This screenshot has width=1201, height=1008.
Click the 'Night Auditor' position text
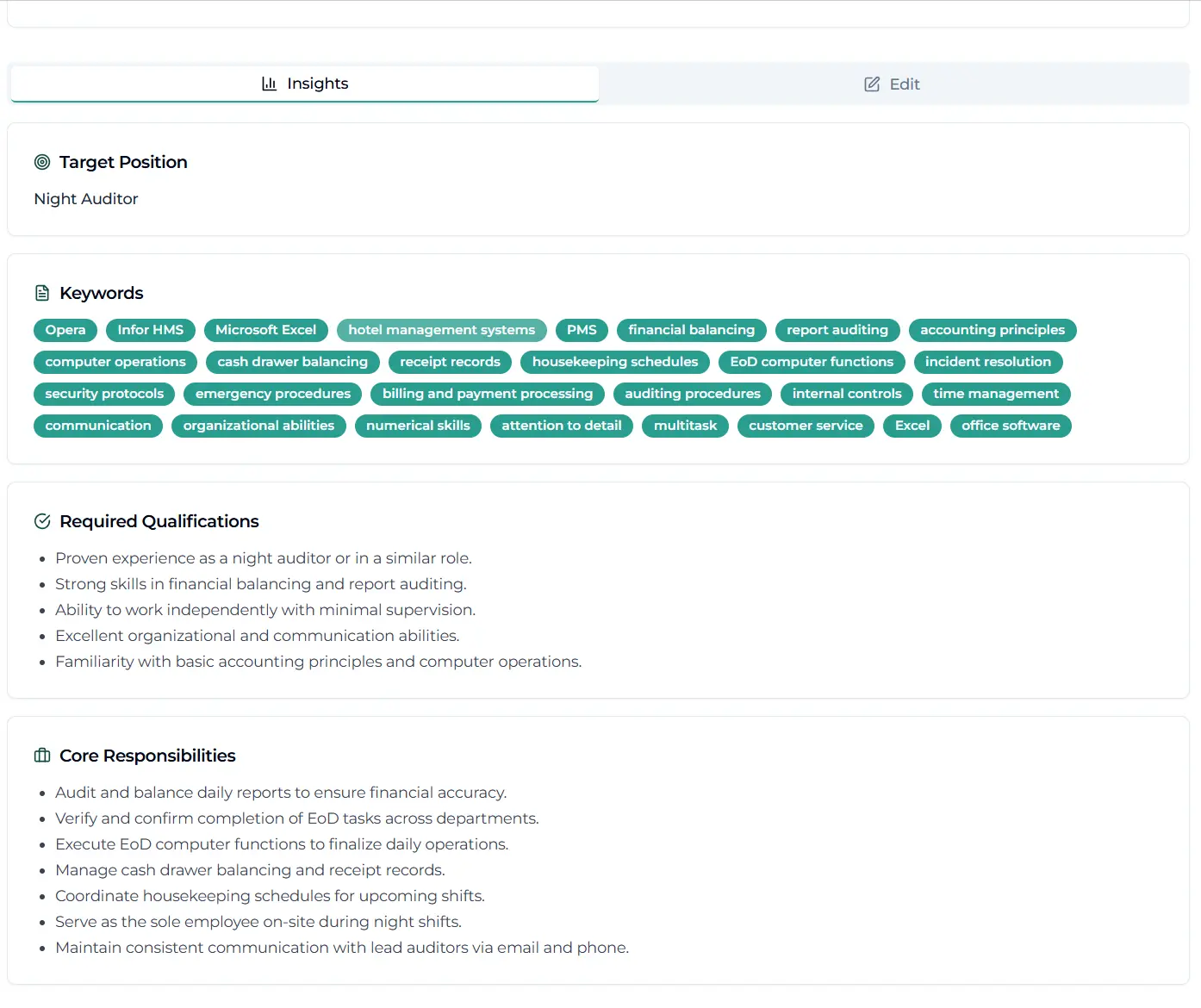[86, 199]
